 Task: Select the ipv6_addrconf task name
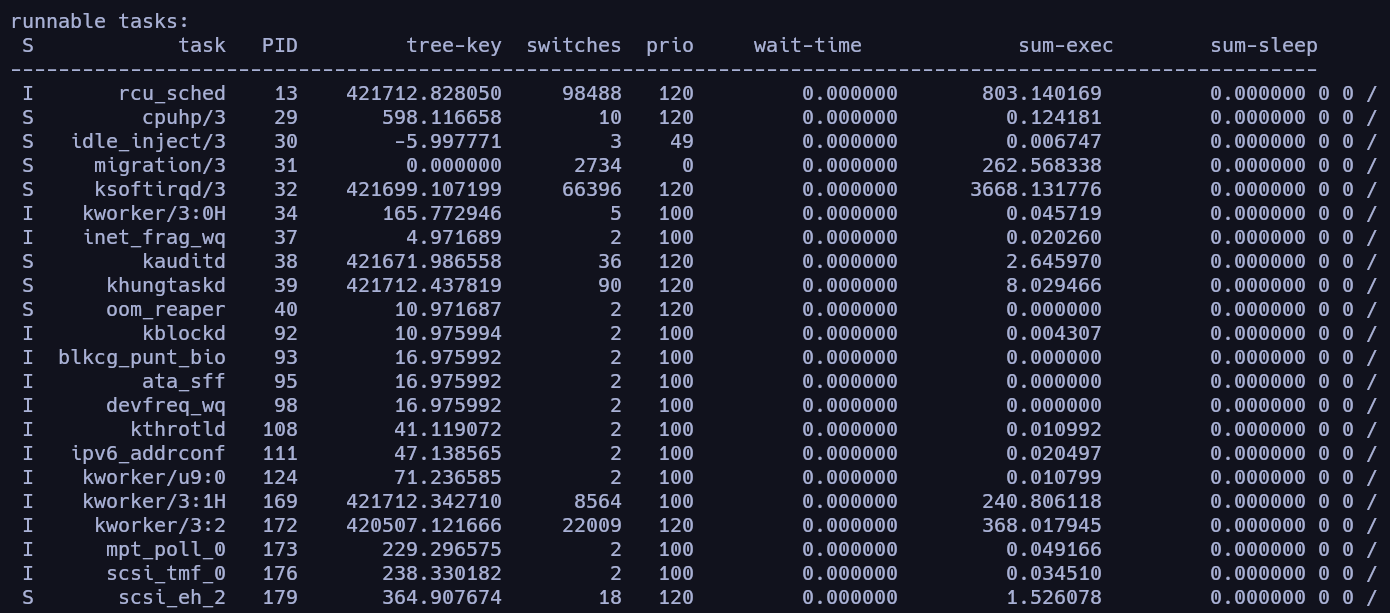coord(148,453)
